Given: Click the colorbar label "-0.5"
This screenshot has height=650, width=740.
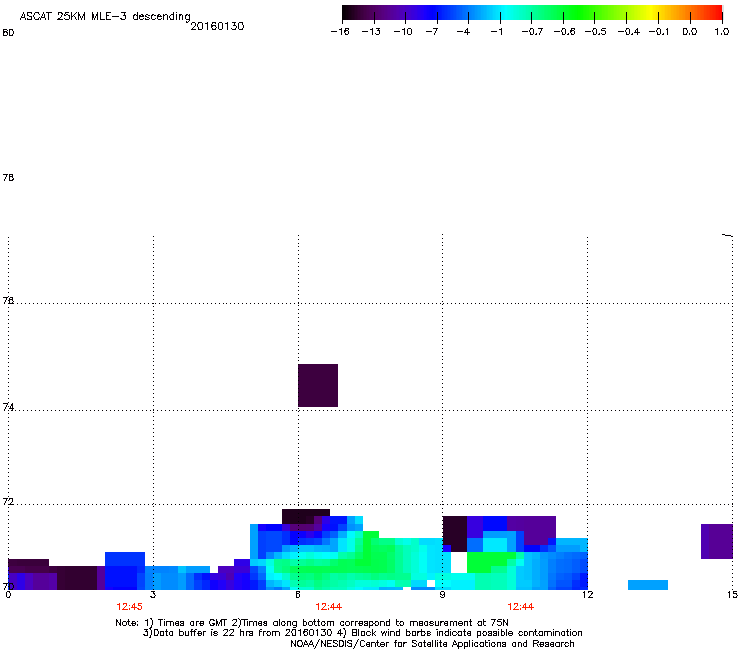Looking at the screenshot, I should pos(596,32).
